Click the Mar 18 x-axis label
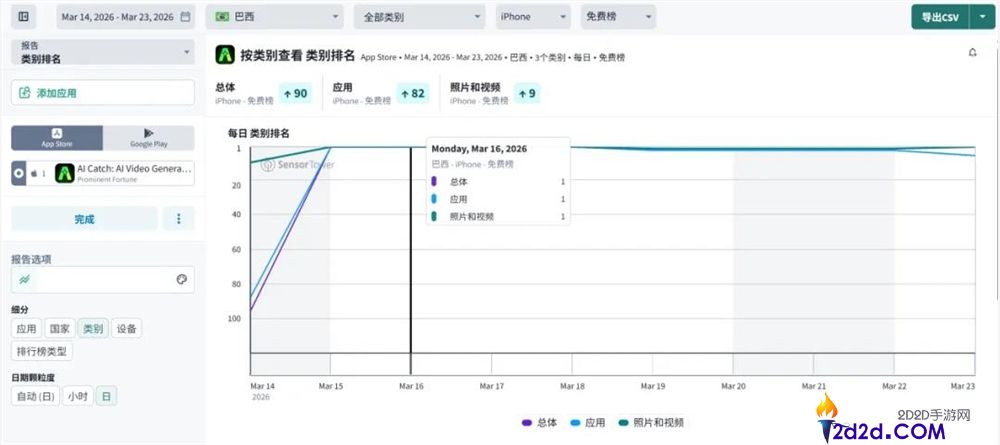This screenshot has width=1000, height=445. 572,386
